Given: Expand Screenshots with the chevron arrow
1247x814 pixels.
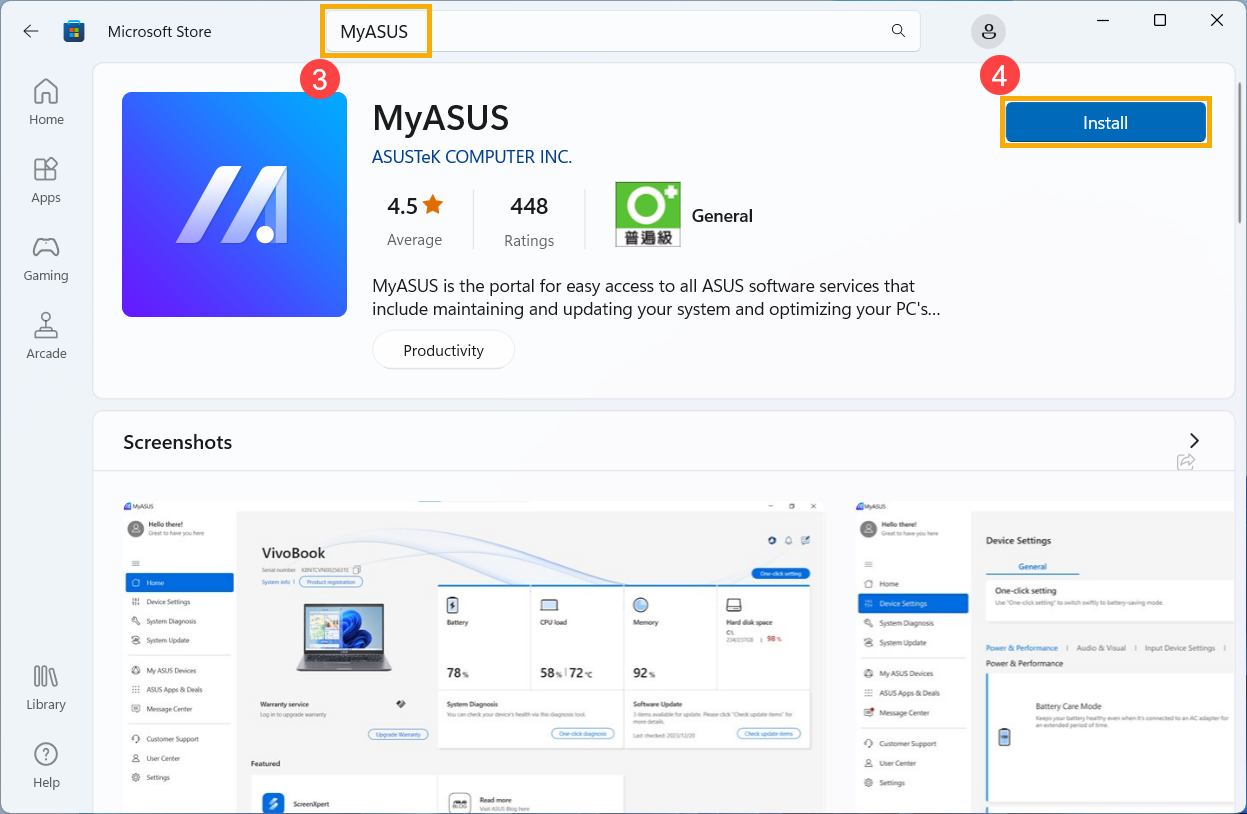Looking at the screenshot, I should coord(1194,441).
